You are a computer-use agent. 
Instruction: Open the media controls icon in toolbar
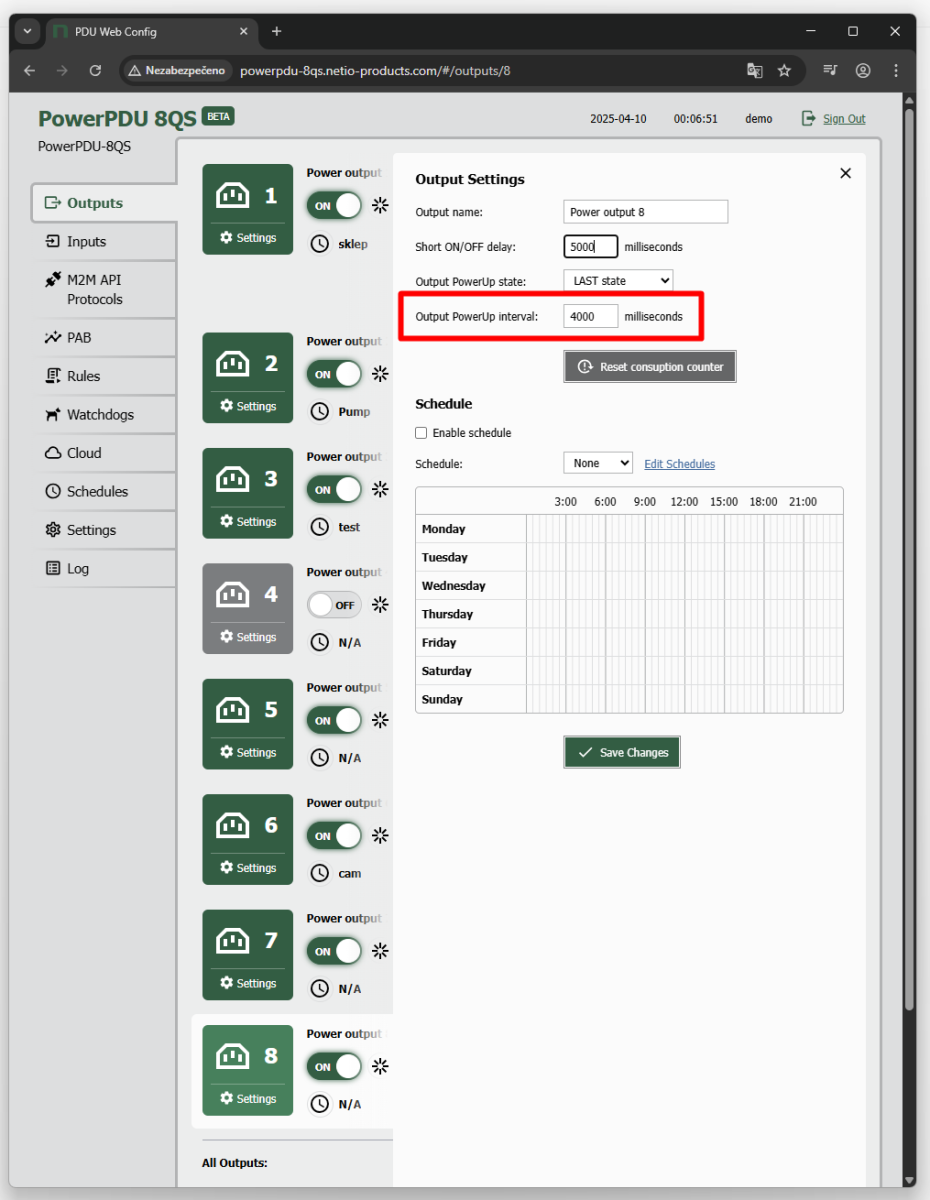tap(830, 71)
